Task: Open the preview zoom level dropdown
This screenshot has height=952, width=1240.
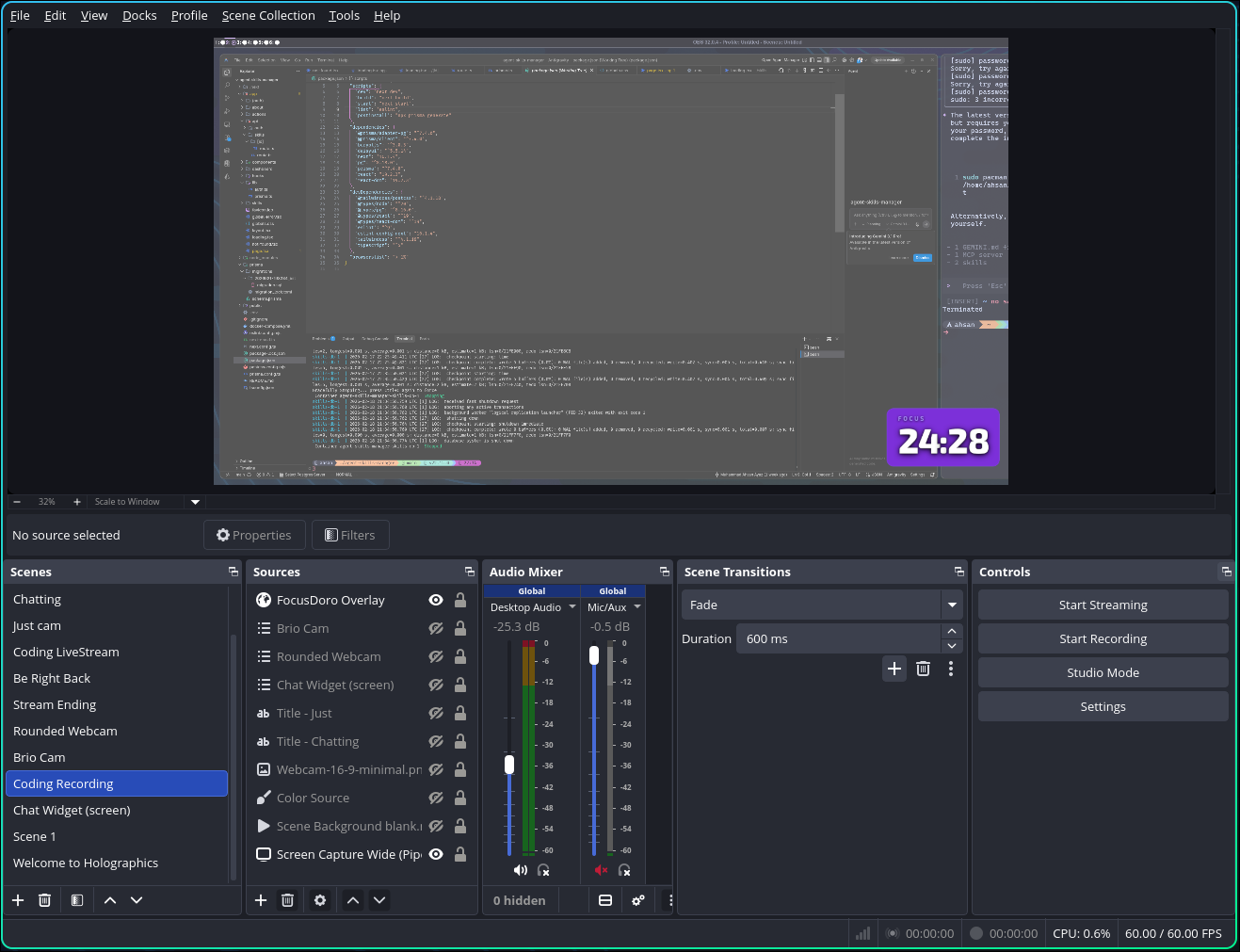Action: pyautogui.click(x=195, y=501)
